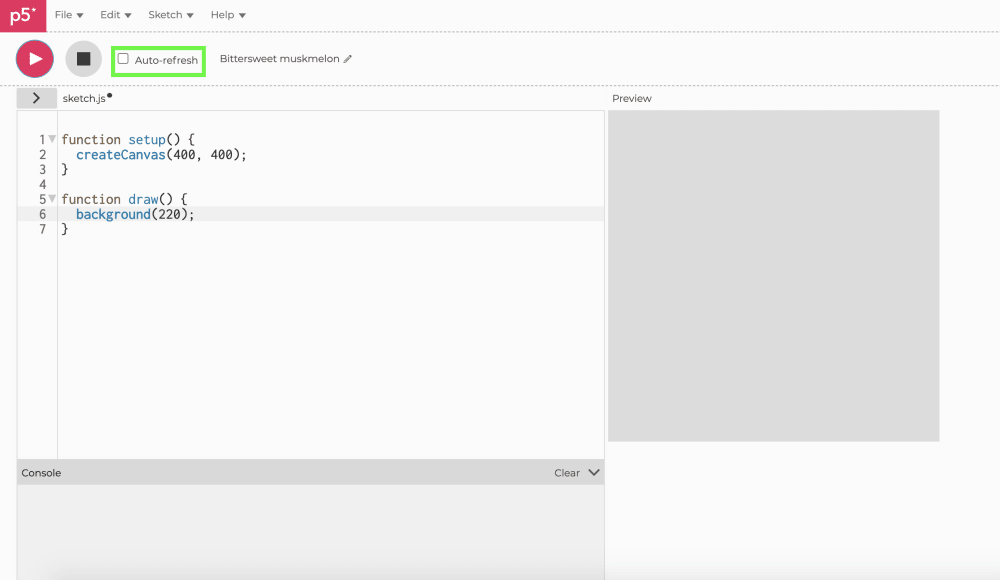Click the function setup() line

128,140
